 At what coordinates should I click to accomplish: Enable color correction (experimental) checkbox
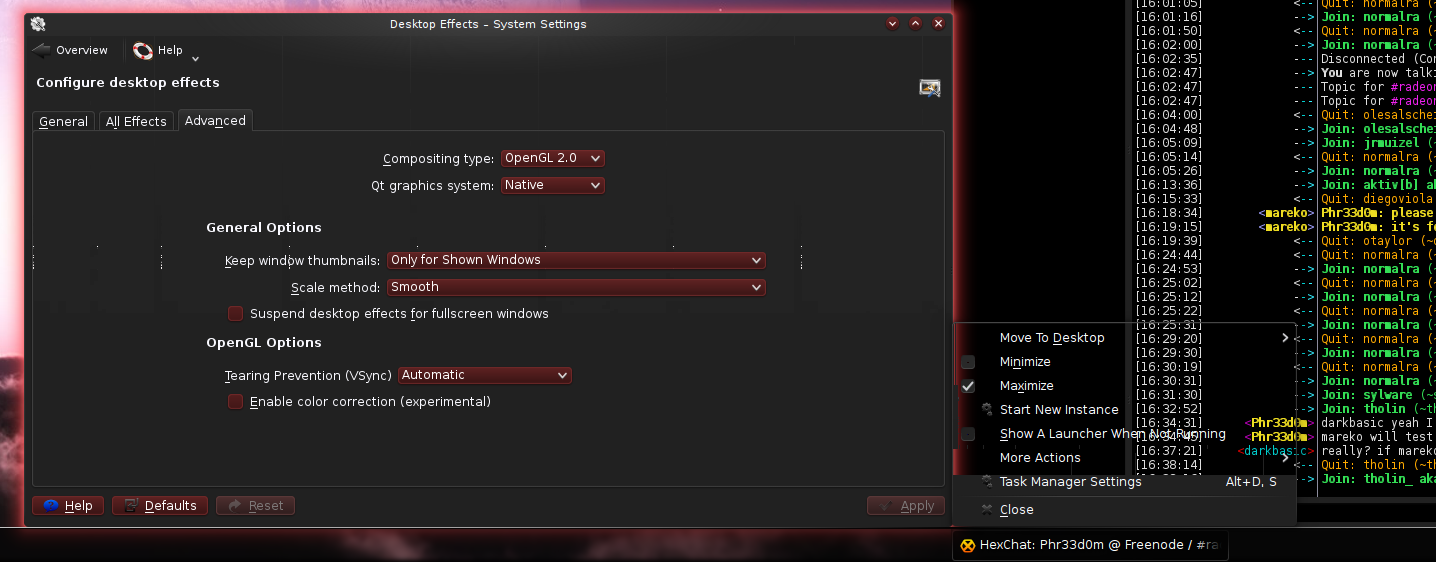pyautogui.click(x=236, y=402)
